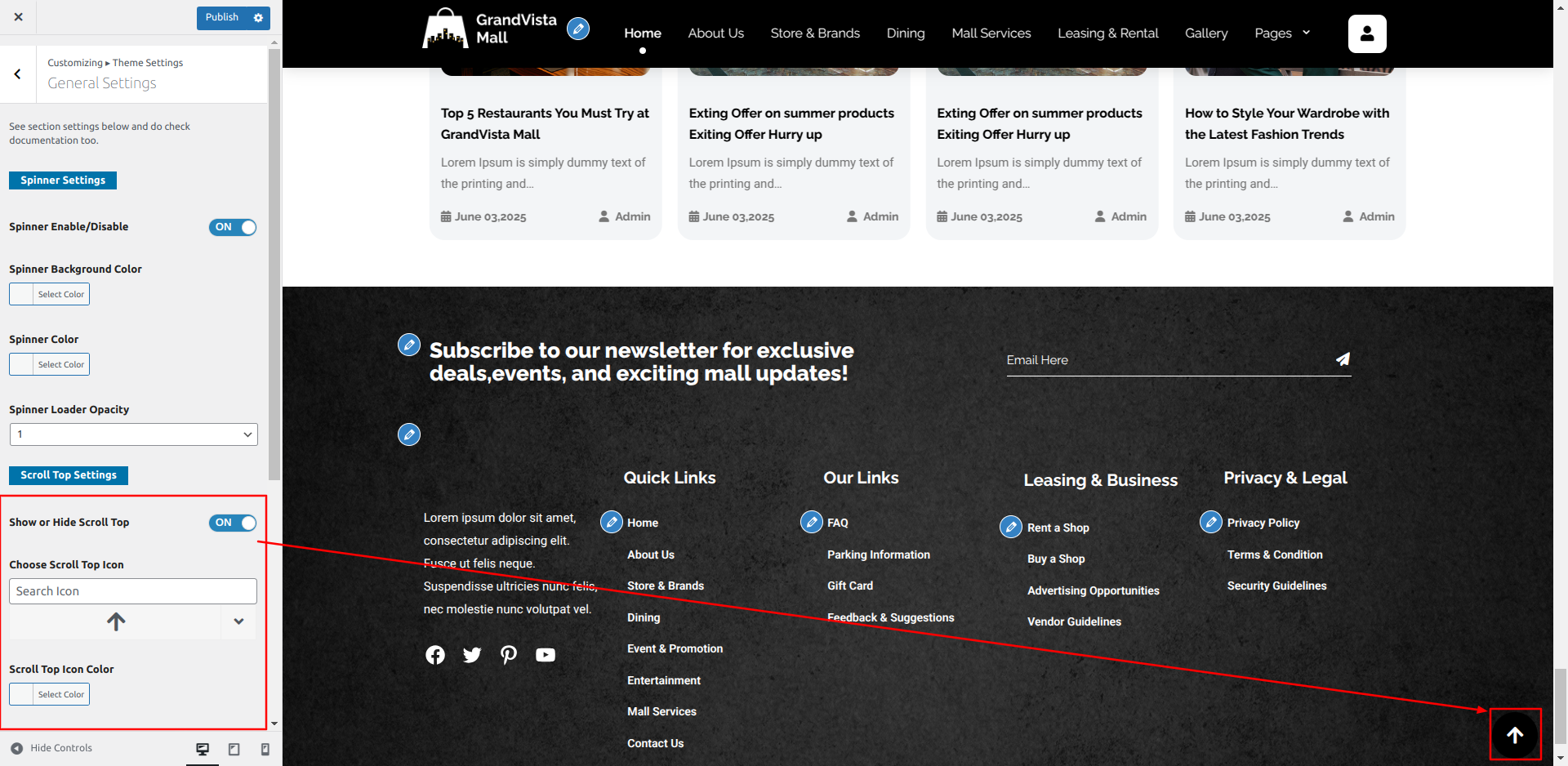Click the edit pencil beside GrandVista Mall logo
1568x766 pixels.
578,29
